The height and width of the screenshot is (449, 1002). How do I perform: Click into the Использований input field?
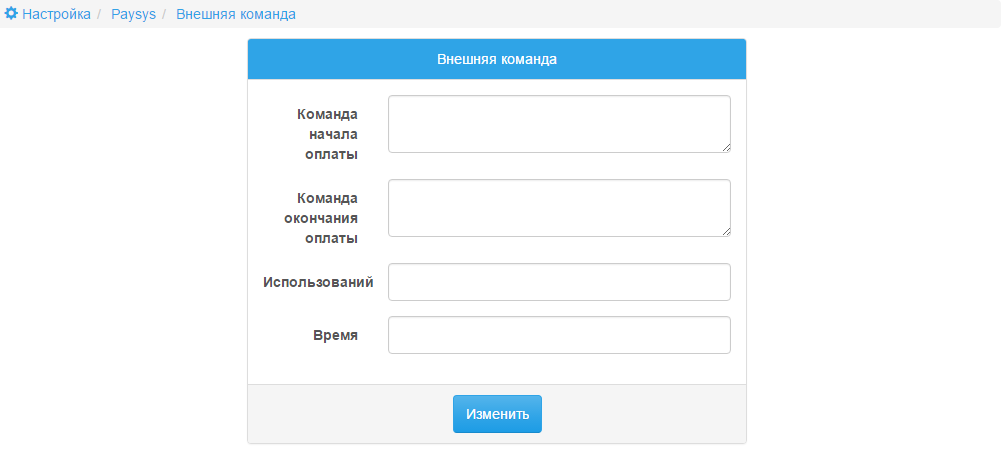point(559,282)
